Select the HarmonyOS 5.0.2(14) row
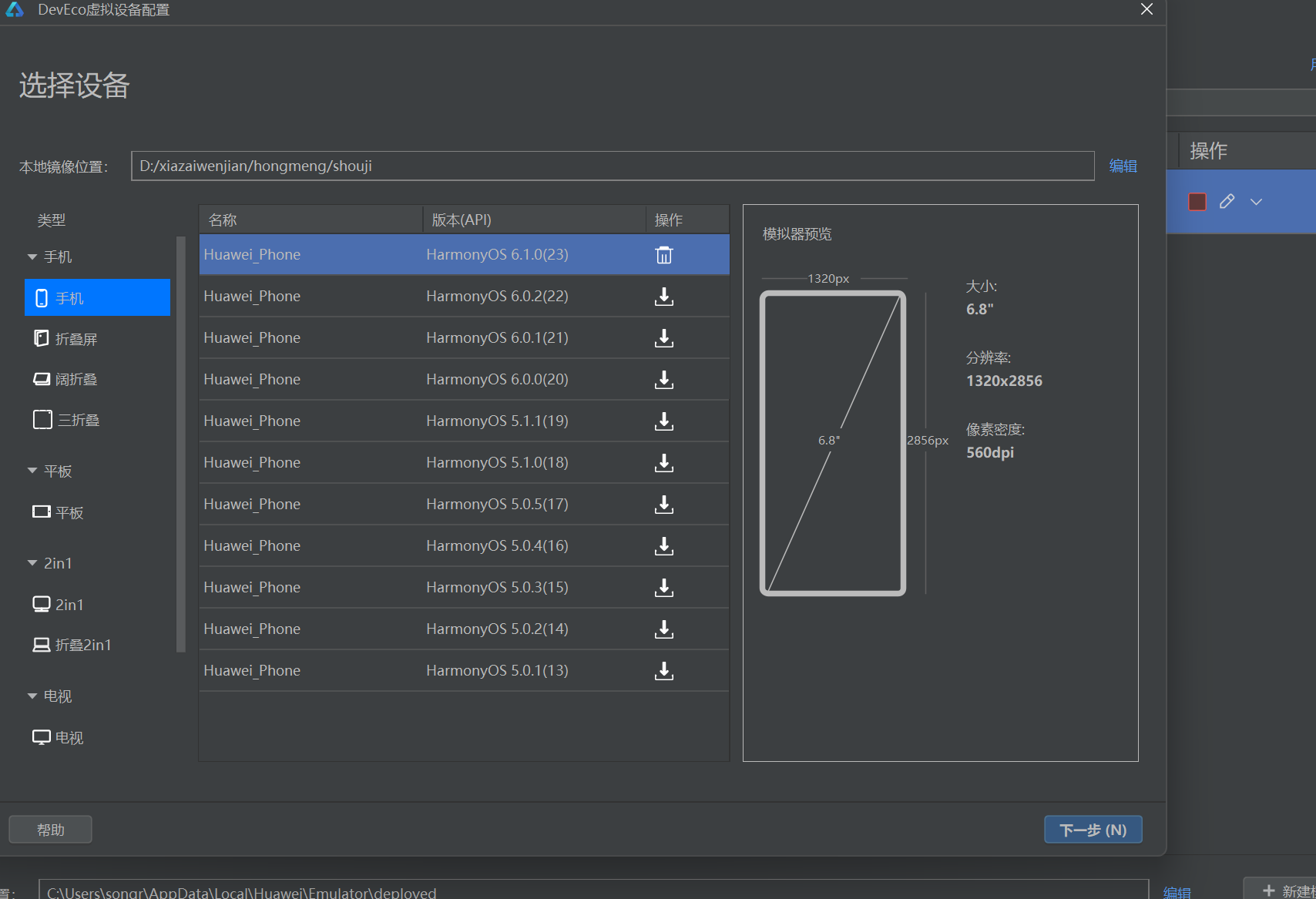The width and height of the screenshot is (1316, 899). point(464,629)
